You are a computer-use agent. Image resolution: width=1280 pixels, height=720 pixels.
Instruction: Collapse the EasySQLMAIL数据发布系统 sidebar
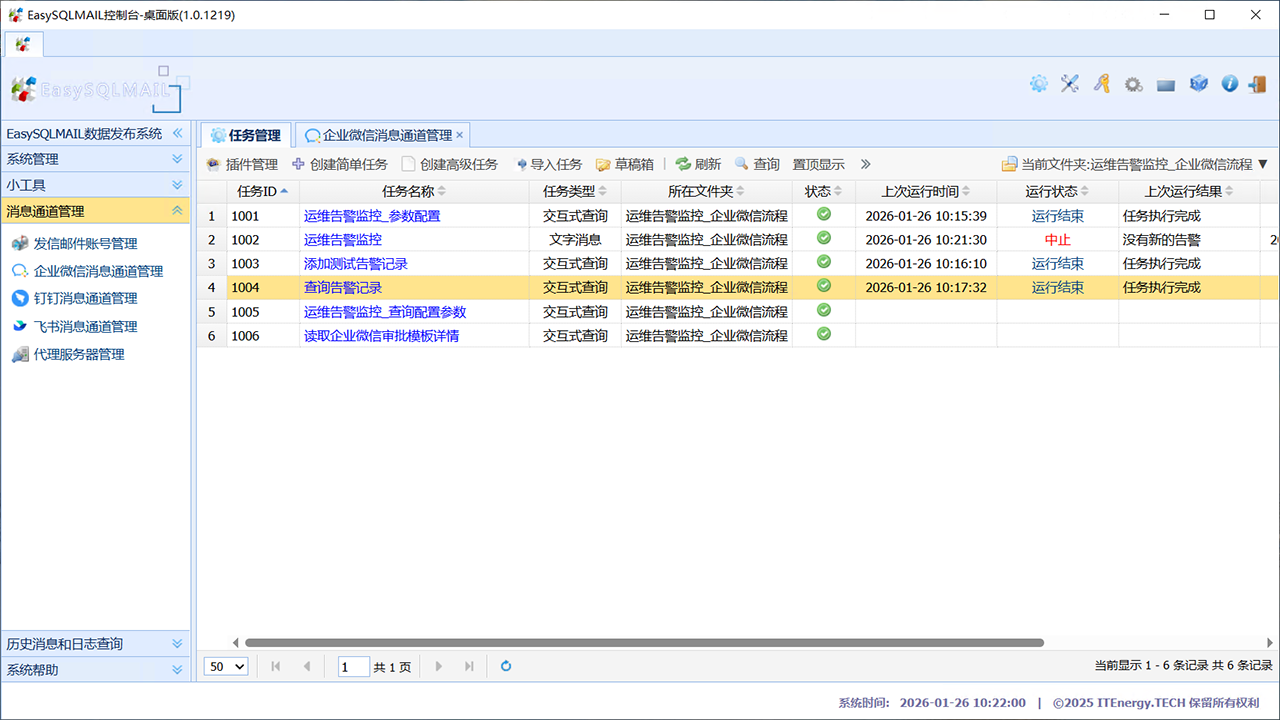point(177,133)
